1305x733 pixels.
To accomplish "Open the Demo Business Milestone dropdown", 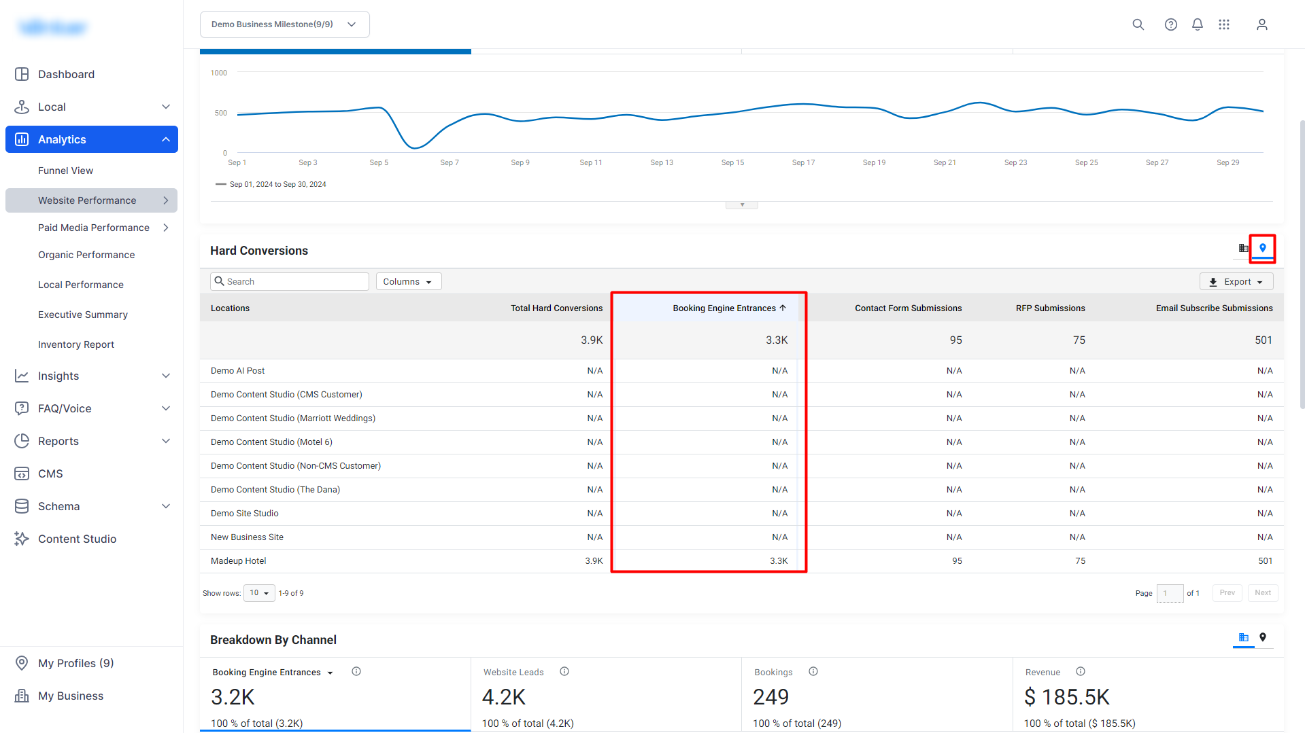I will click(x=285, y=25).
